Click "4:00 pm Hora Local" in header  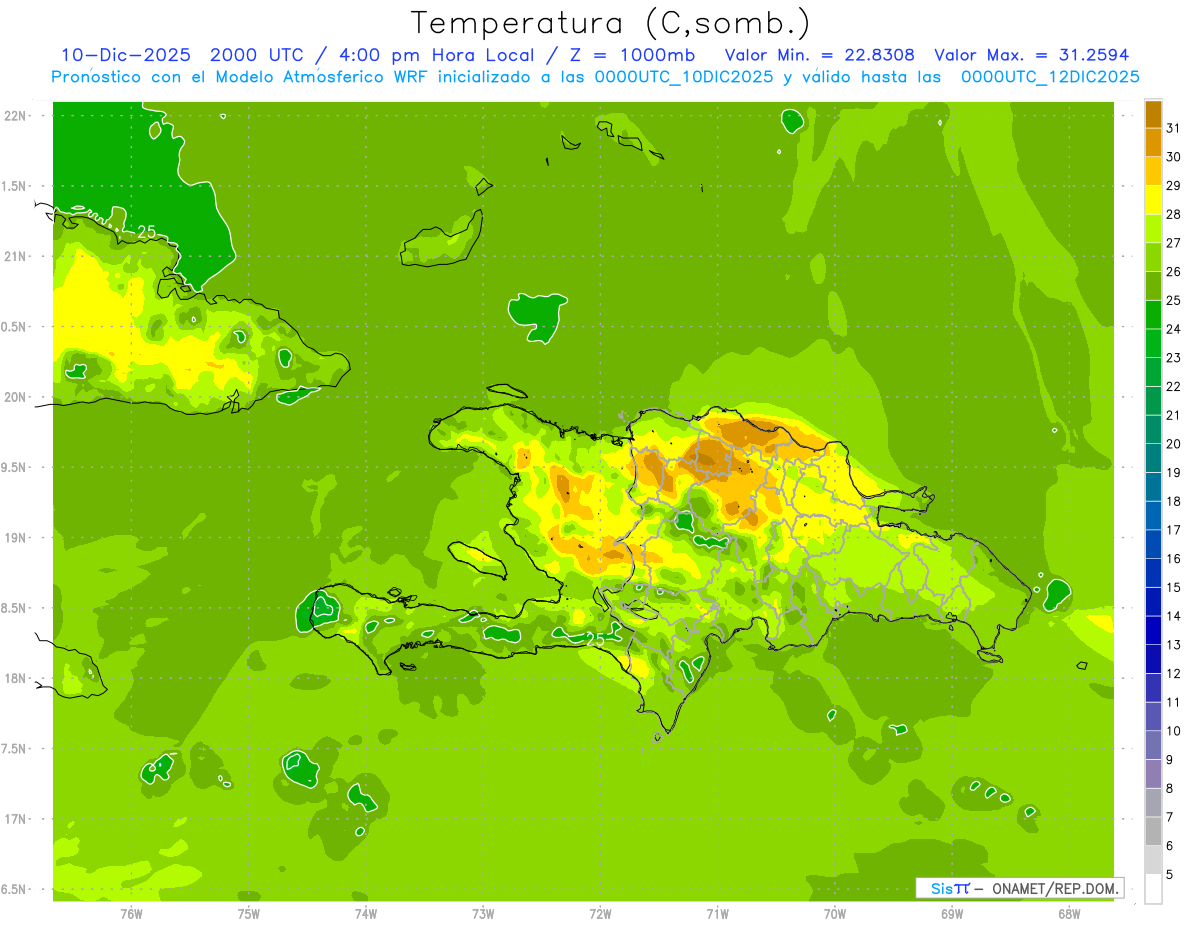[x=439, y=55]
